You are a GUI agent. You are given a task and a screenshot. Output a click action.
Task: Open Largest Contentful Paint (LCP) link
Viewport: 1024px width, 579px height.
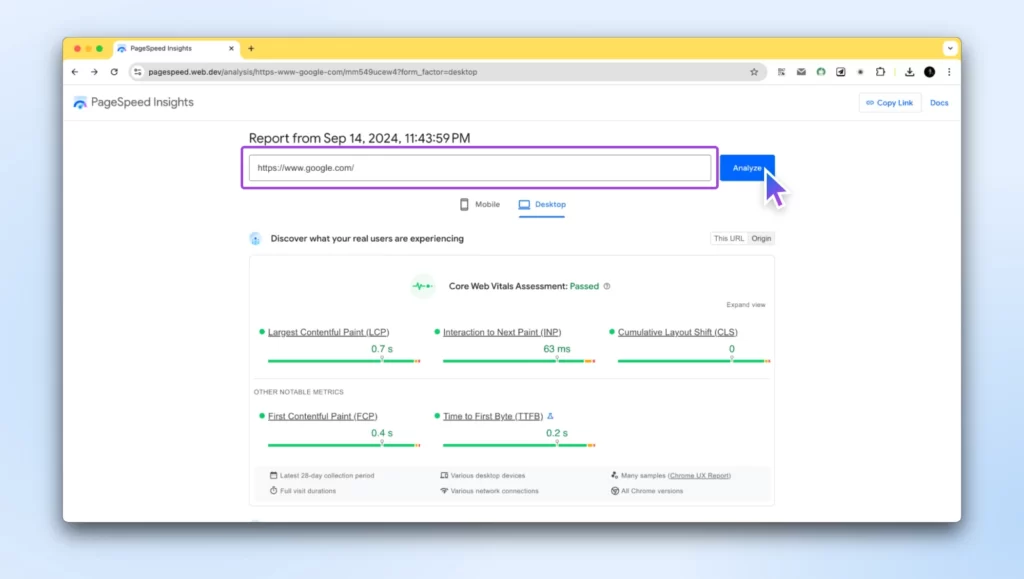(x=328, y=332)
